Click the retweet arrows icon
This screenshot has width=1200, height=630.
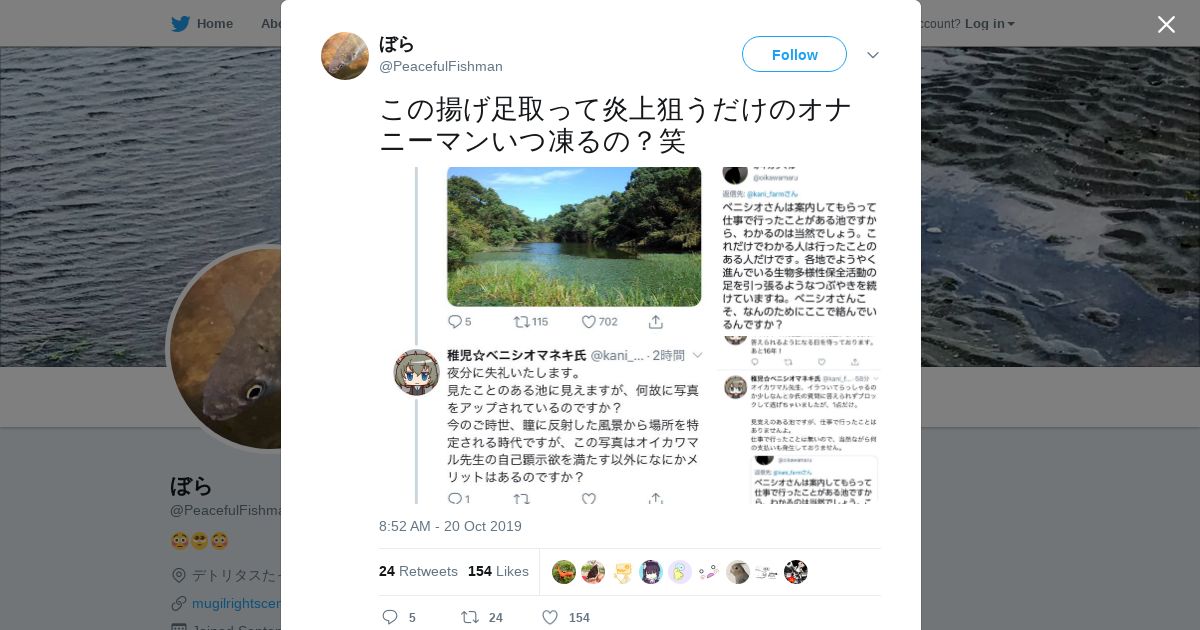(x=469, y=617)
